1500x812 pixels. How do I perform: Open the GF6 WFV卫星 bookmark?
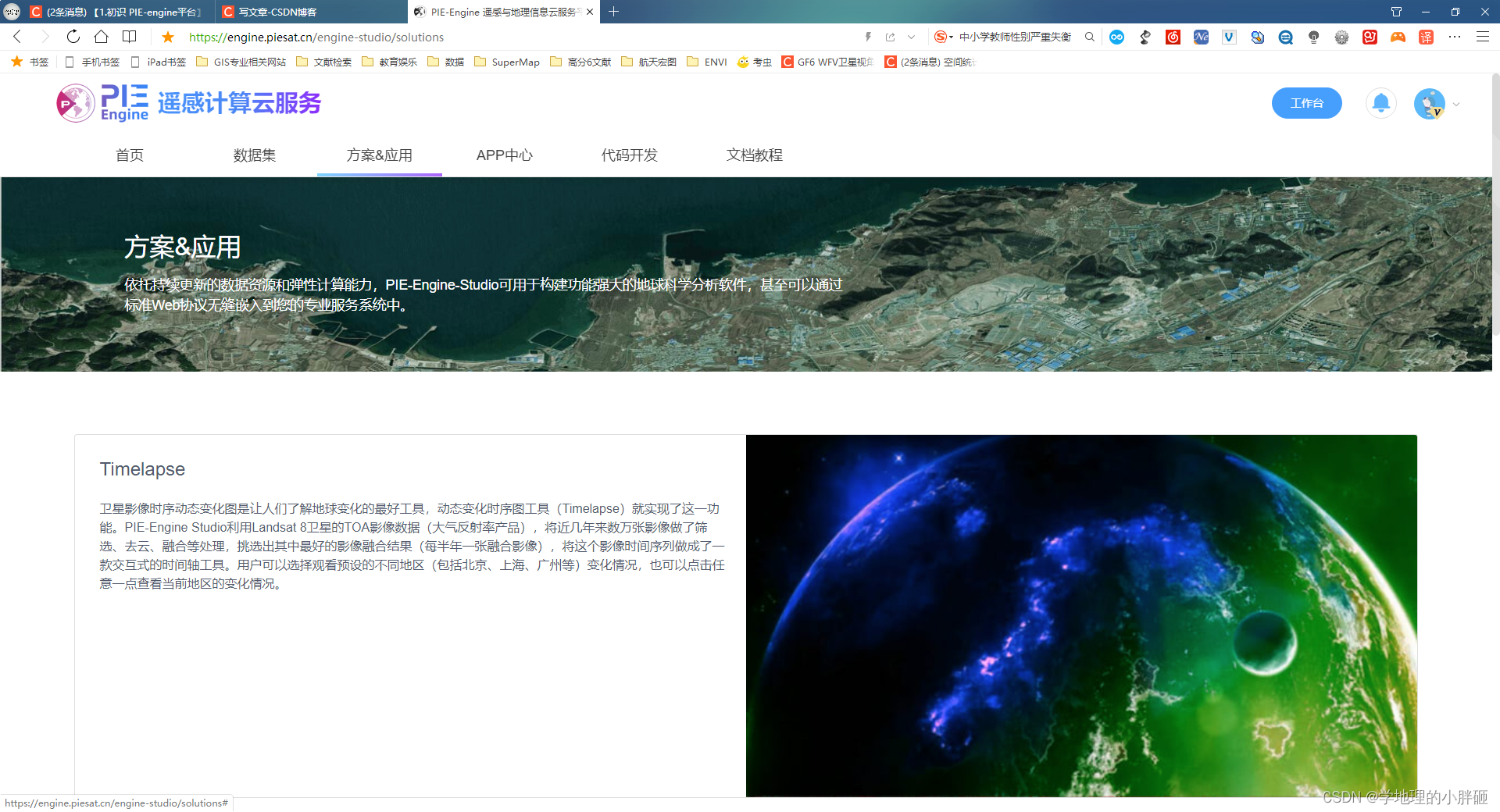pyautogui.click(x=827, y=62)
